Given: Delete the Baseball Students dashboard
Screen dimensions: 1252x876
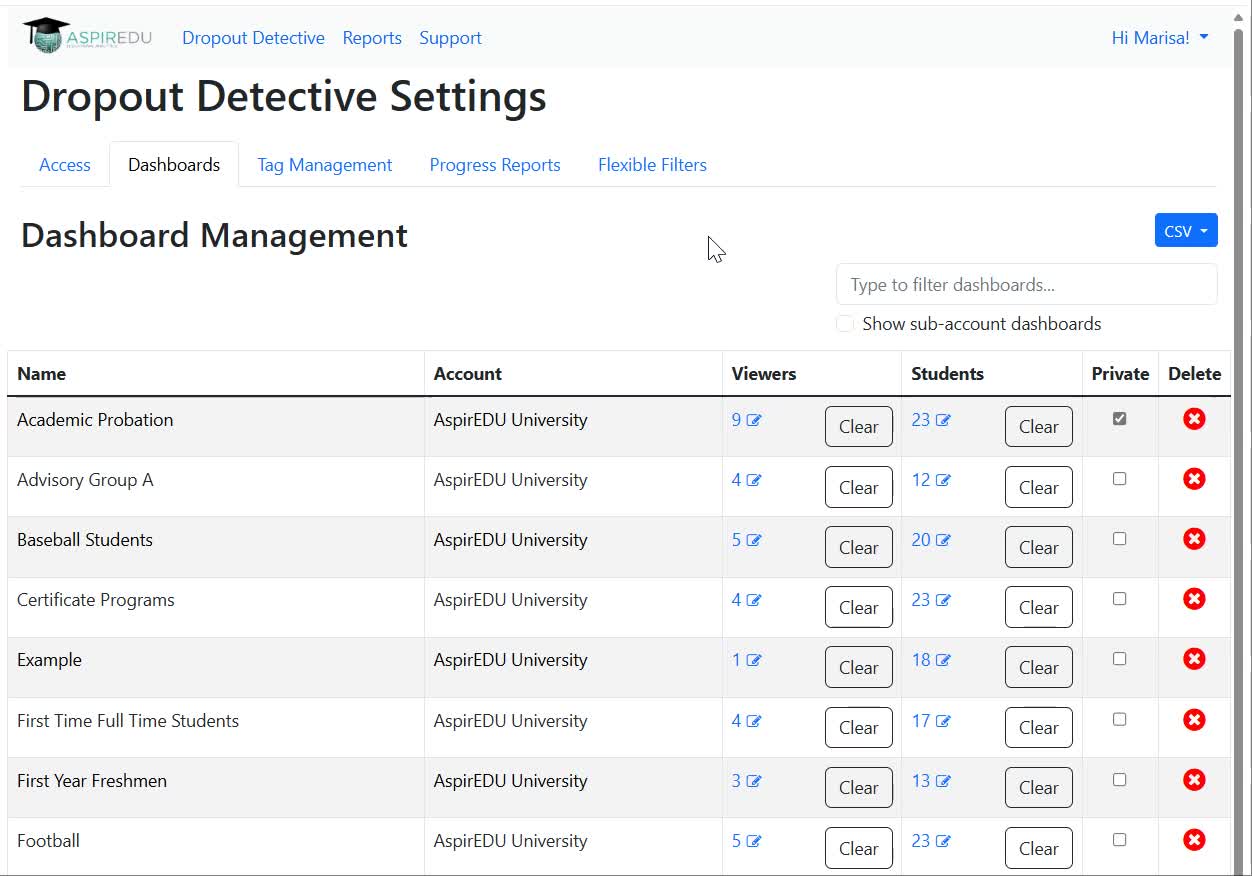Looking at the screenshot, I should (1194, 539).
